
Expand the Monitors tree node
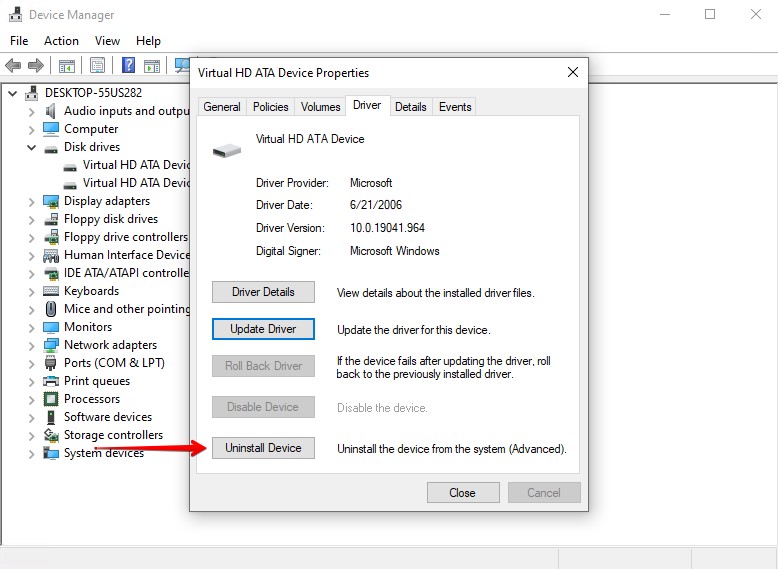pos(31,327)
